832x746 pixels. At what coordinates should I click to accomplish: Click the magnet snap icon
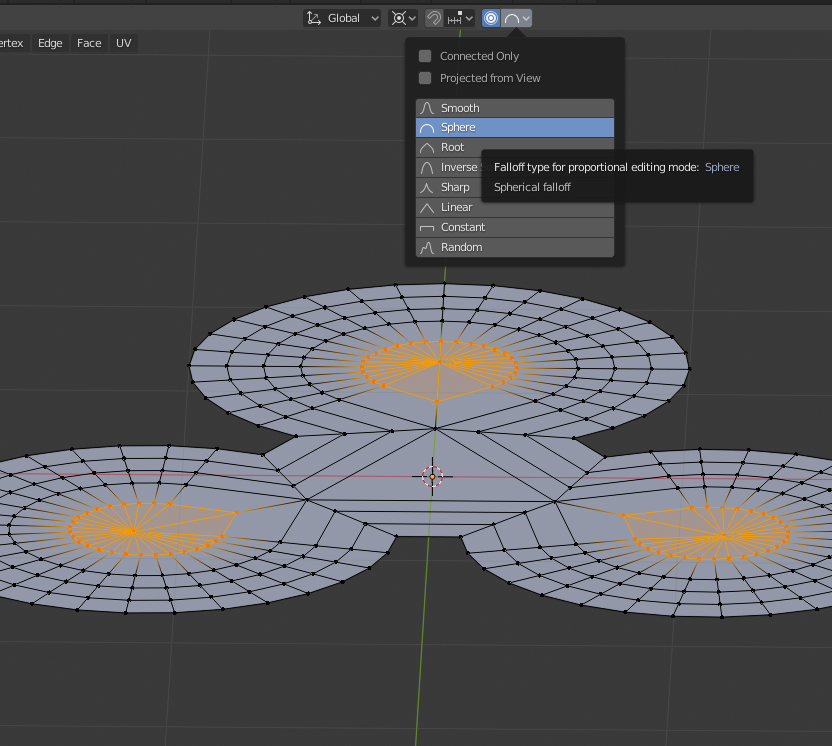[x=433, y=18]
